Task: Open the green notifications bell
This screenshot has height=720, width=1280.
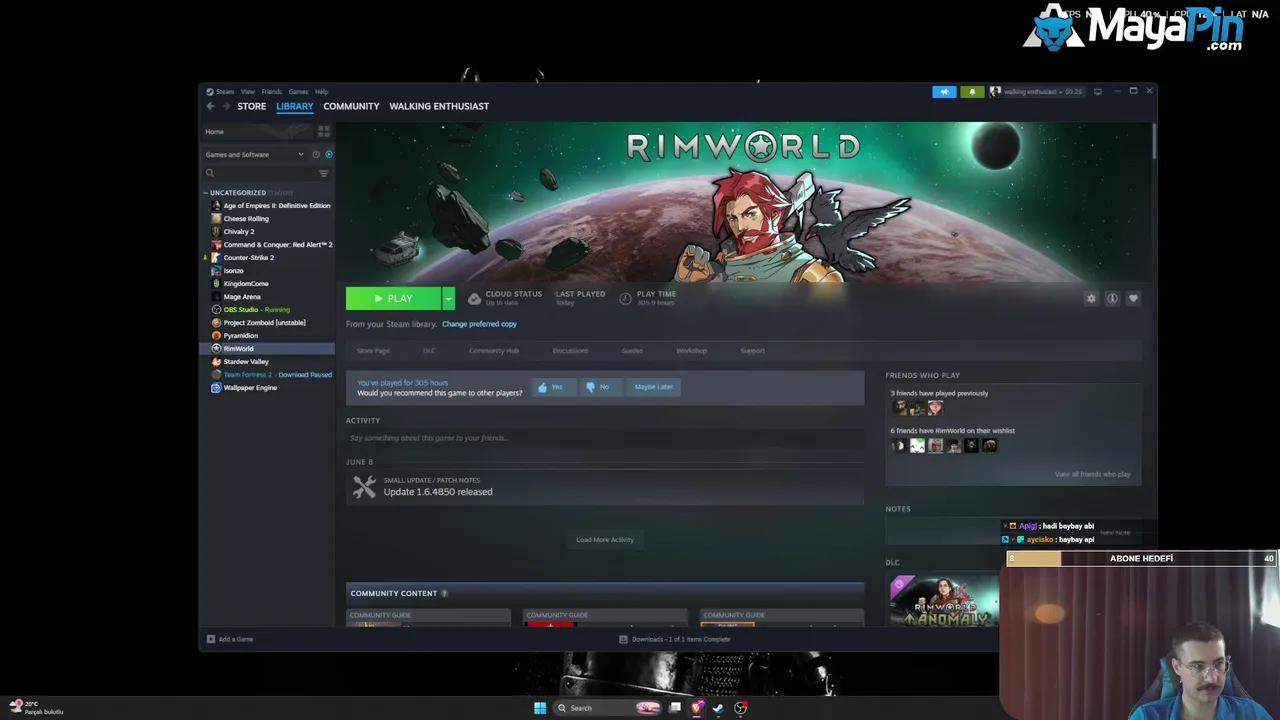Action: [x=972, y=92]
